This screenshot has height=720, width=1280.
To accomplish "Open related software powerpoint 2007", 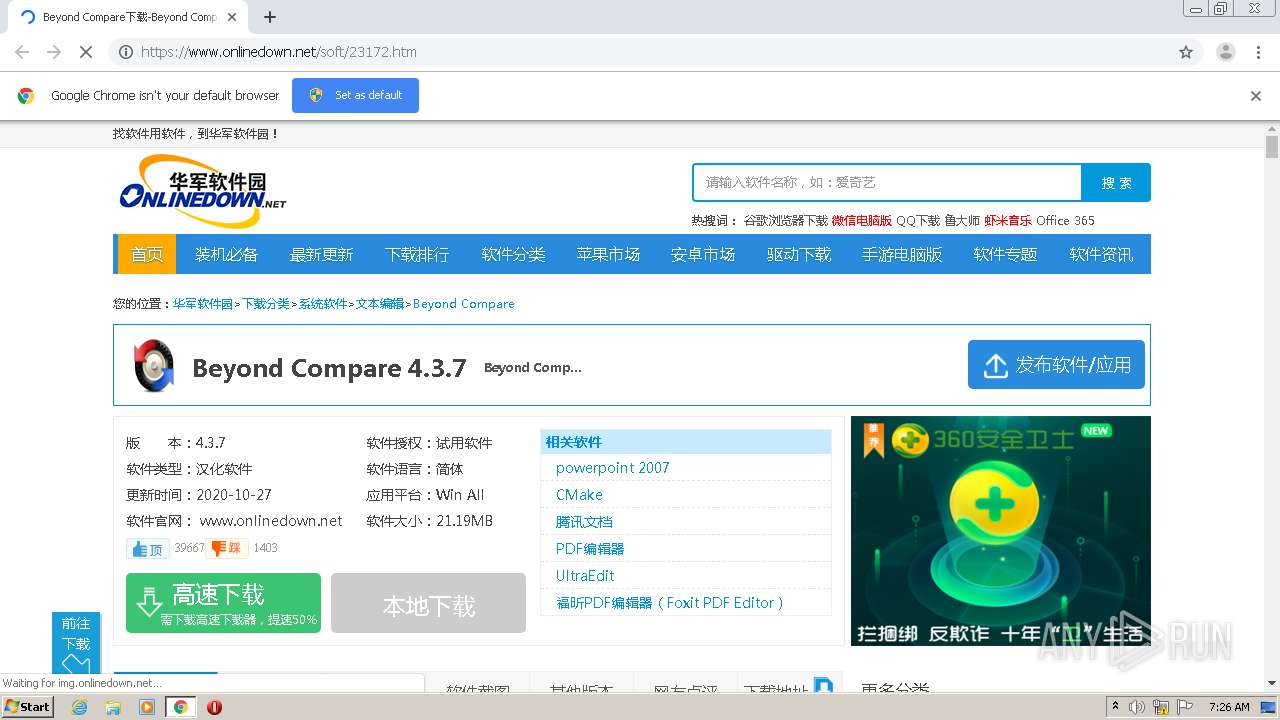I will [x=613, y=468].
